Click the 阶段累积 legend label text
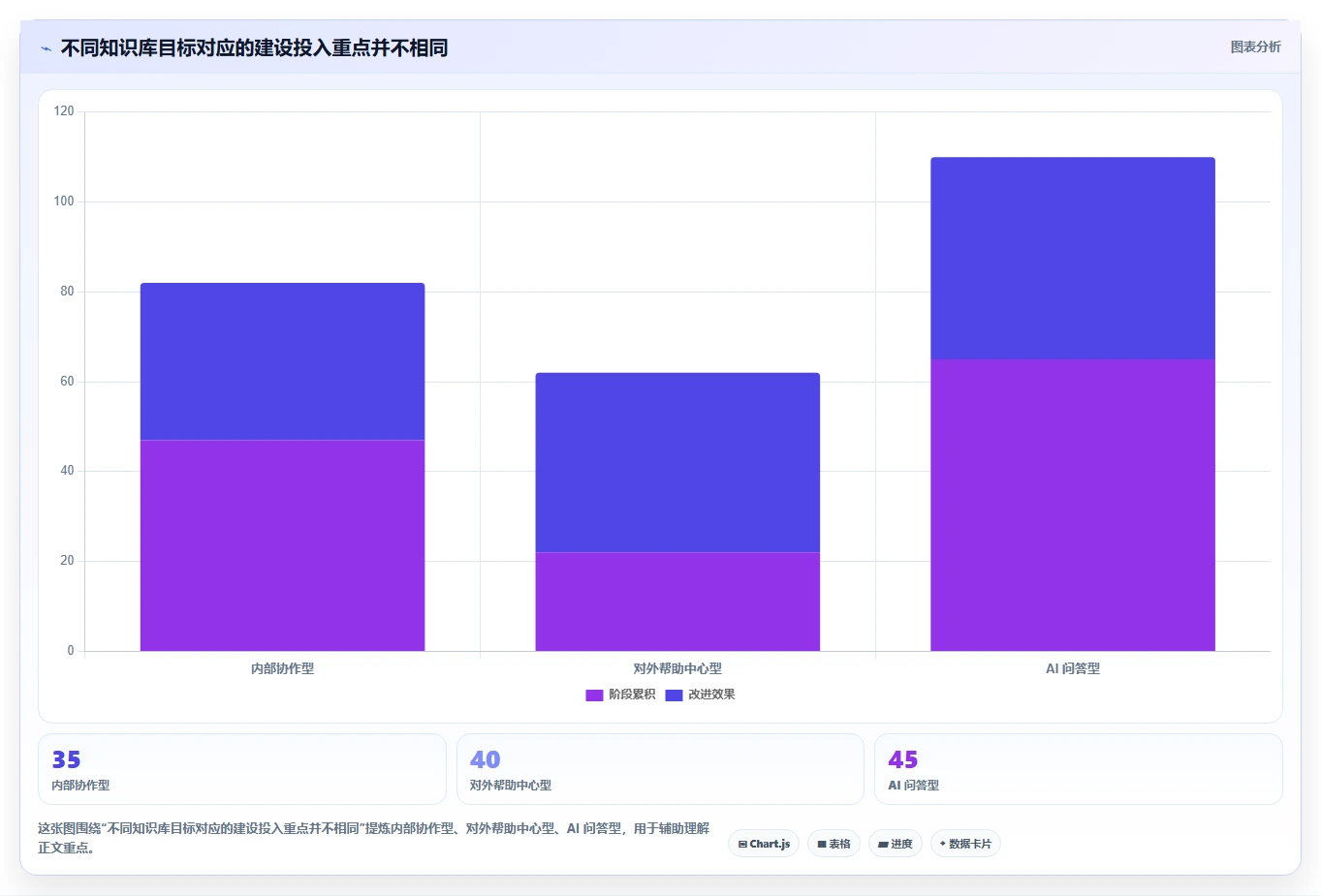The image size is (1321, 896). 632,695
